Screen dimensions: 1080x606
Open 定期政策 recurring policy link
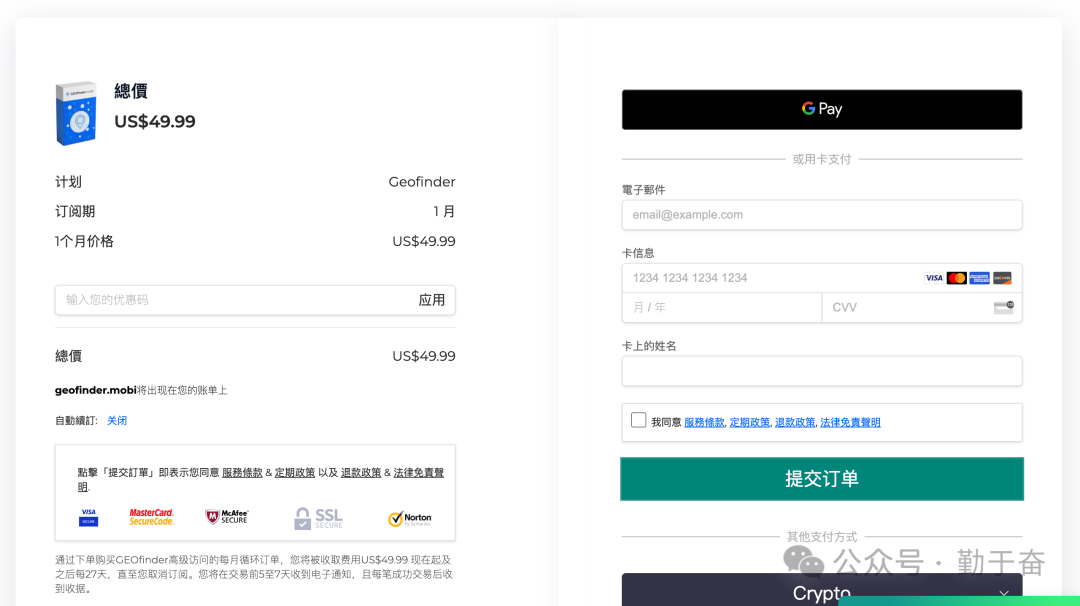click(749, 421)
